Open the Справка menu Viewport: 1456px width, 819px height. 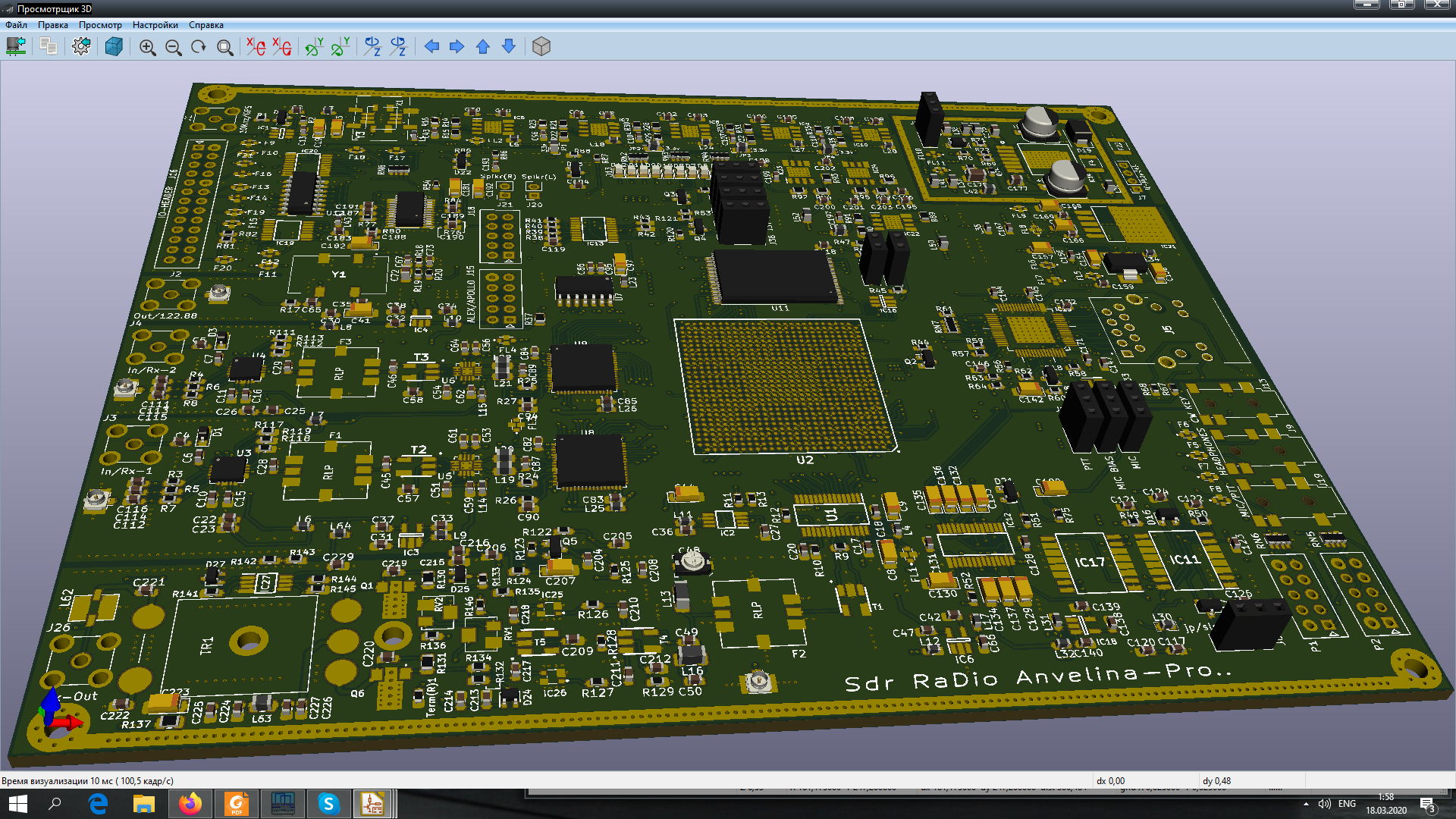click(206, 25)
